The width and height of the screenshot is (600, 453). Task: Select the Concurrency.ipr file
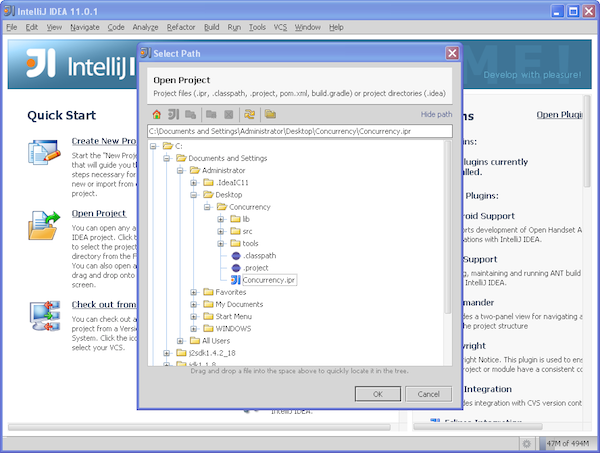pyautogui.click(x=269, y=280)
